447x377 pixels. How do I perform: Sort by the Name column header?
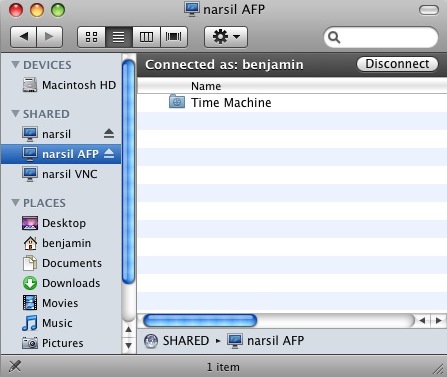coord(292,86)
